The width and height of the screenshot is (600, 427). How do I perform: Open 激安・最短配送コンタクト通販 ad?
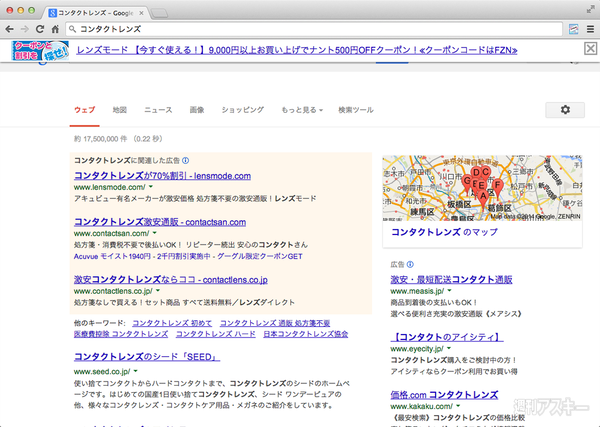tap(451, 280)
